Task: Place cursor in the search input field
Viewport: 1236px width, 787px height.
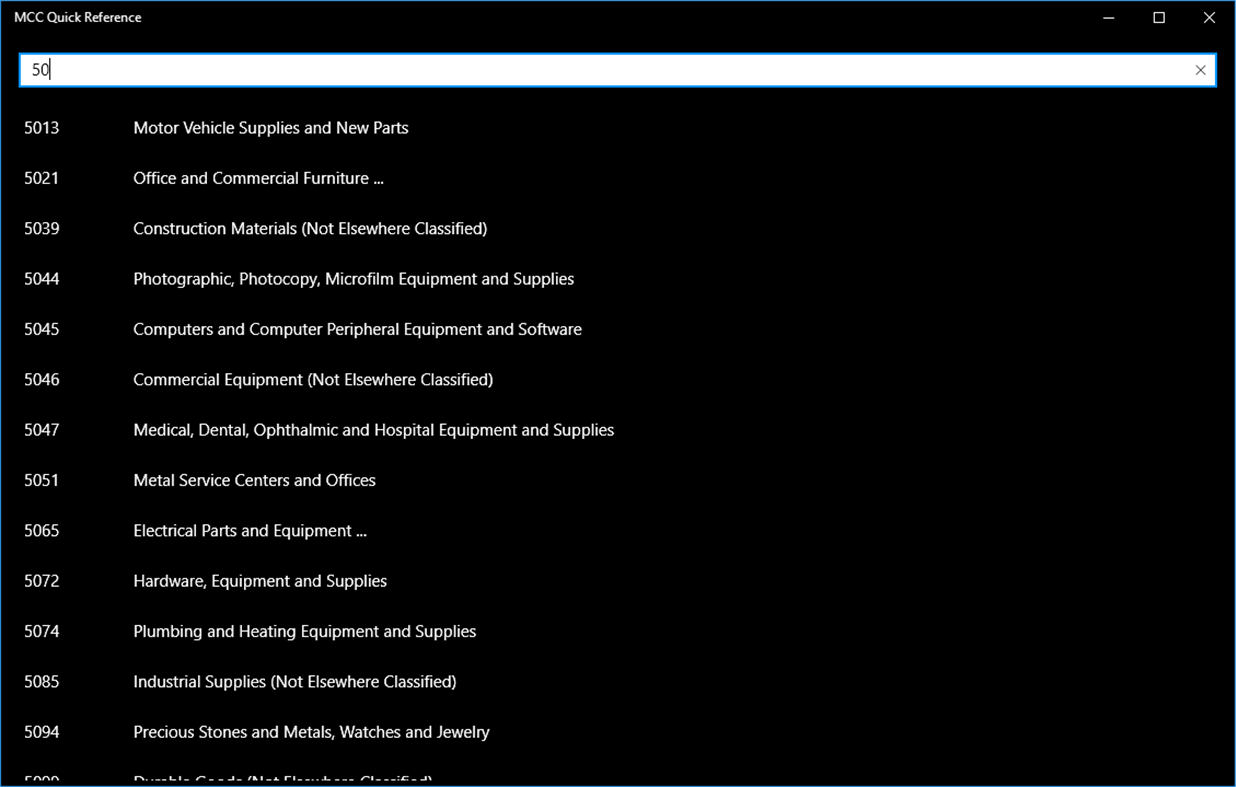Action: pyautogui.click(x=600, y=70)
